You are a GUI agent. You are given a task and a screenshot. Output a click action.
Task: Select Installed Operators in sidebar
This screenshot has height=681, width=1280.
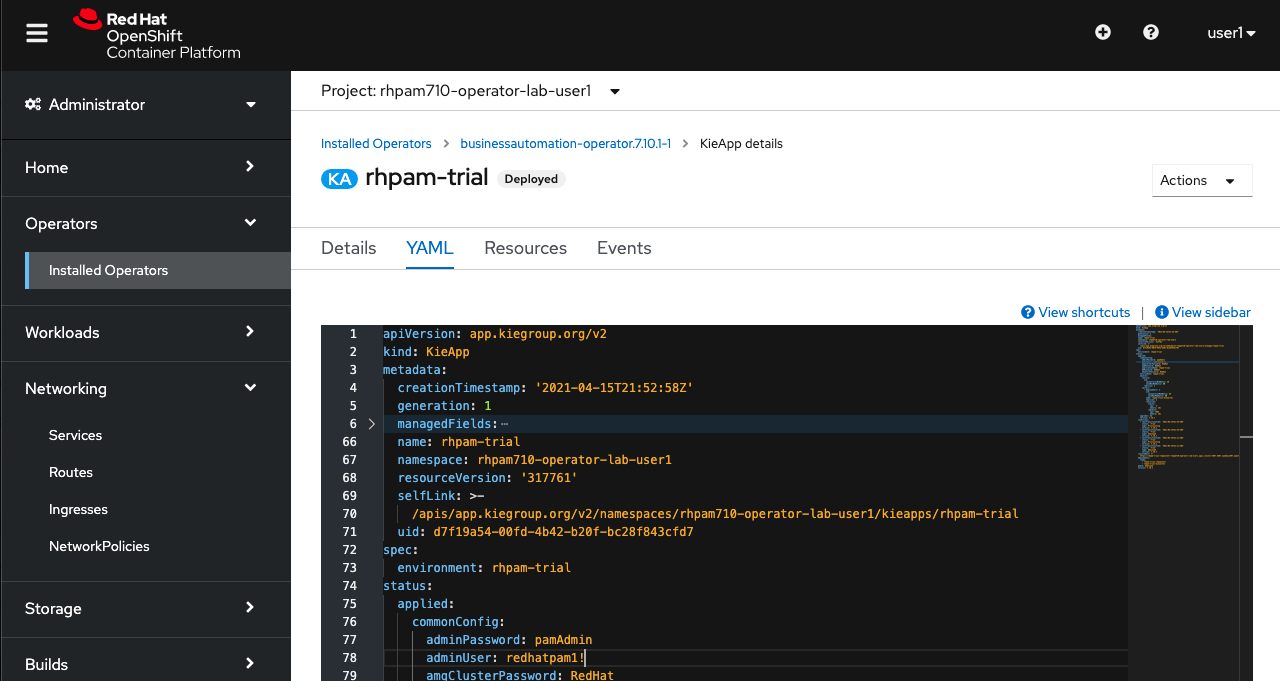158,270
